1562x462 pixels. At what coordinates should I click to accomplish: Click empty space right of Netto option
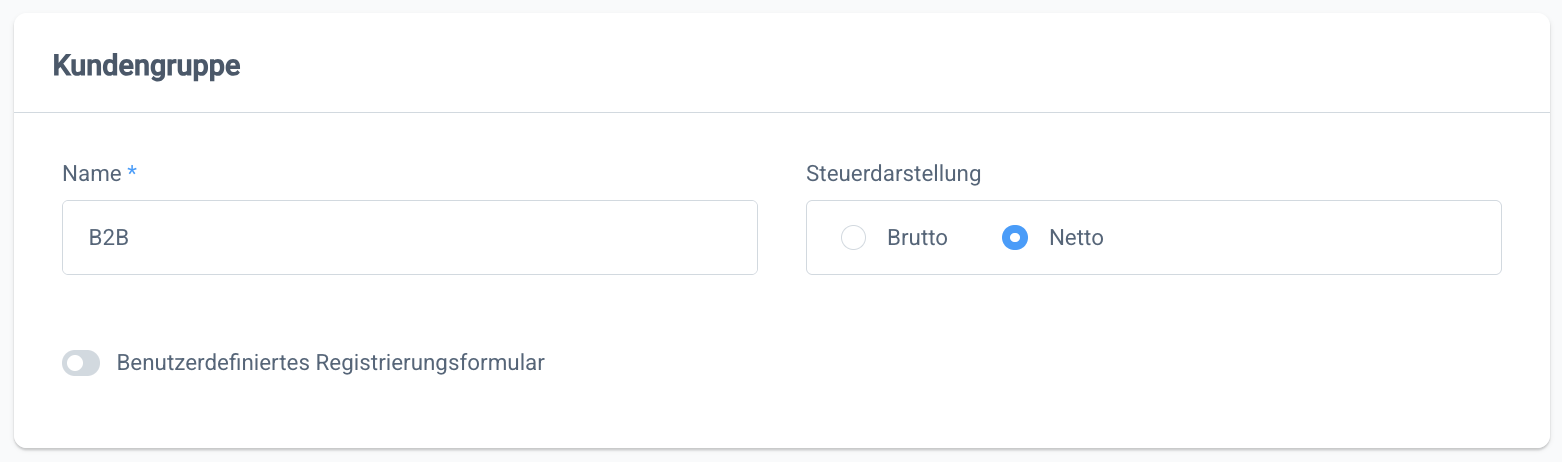[x=1300, y=238]
